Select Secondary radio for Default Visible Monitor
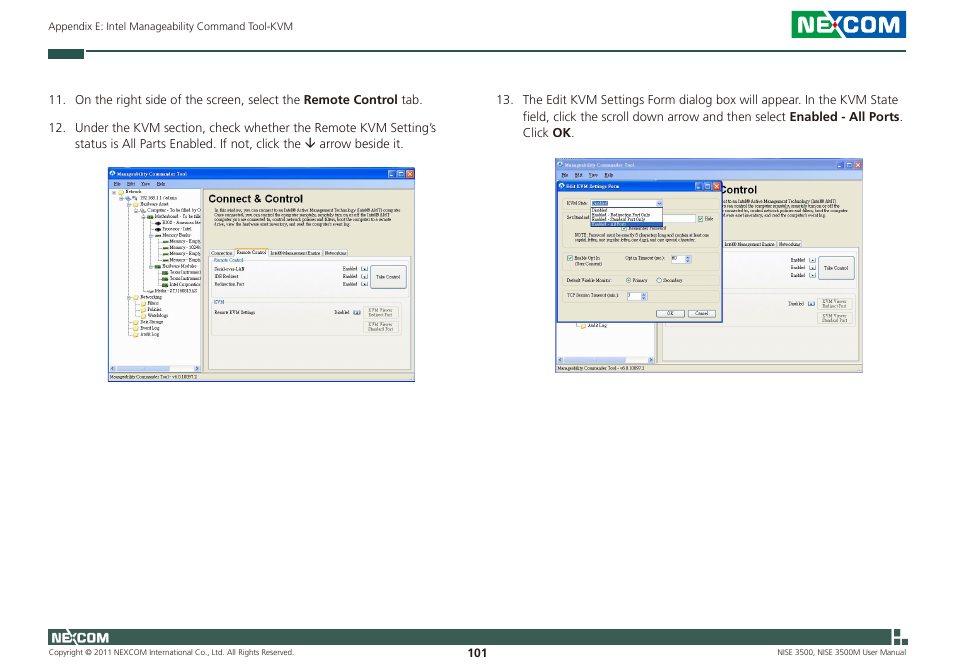954x672 pixels. pos(659,280)
